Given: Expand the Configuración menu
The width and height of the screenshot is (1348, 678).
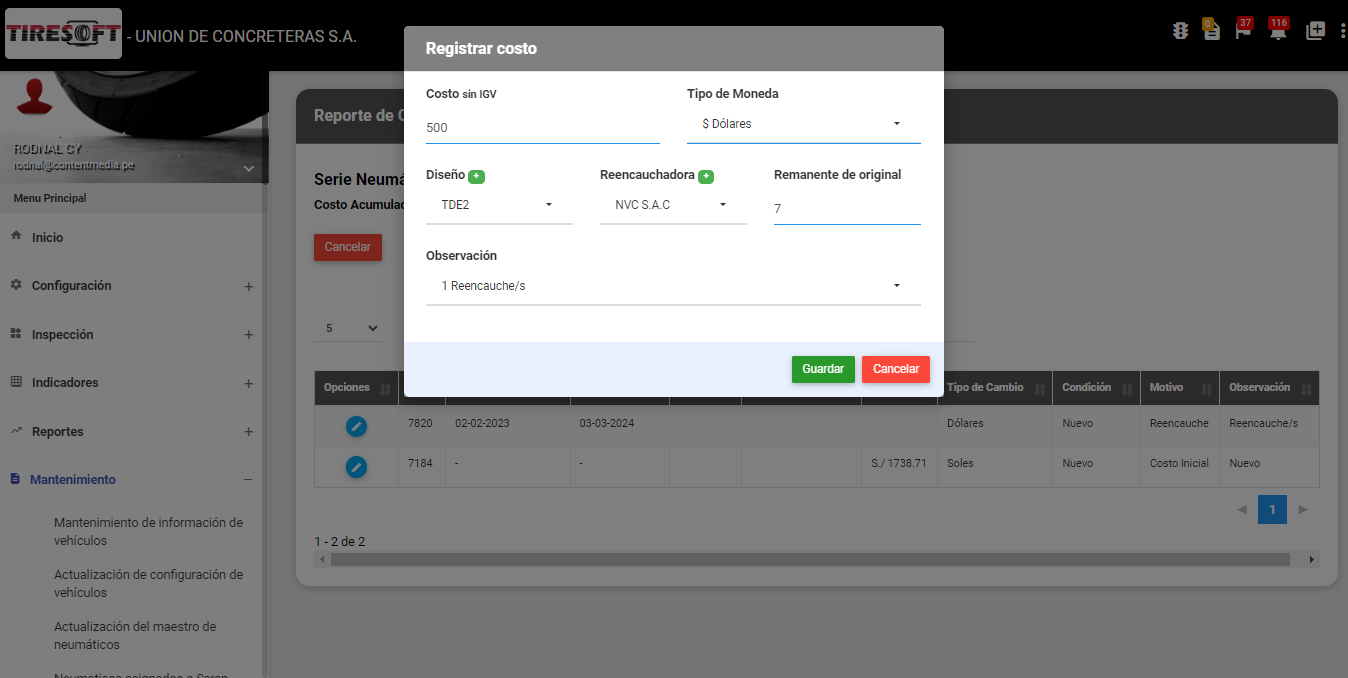Looking at the screenshot, I should 71,286.
